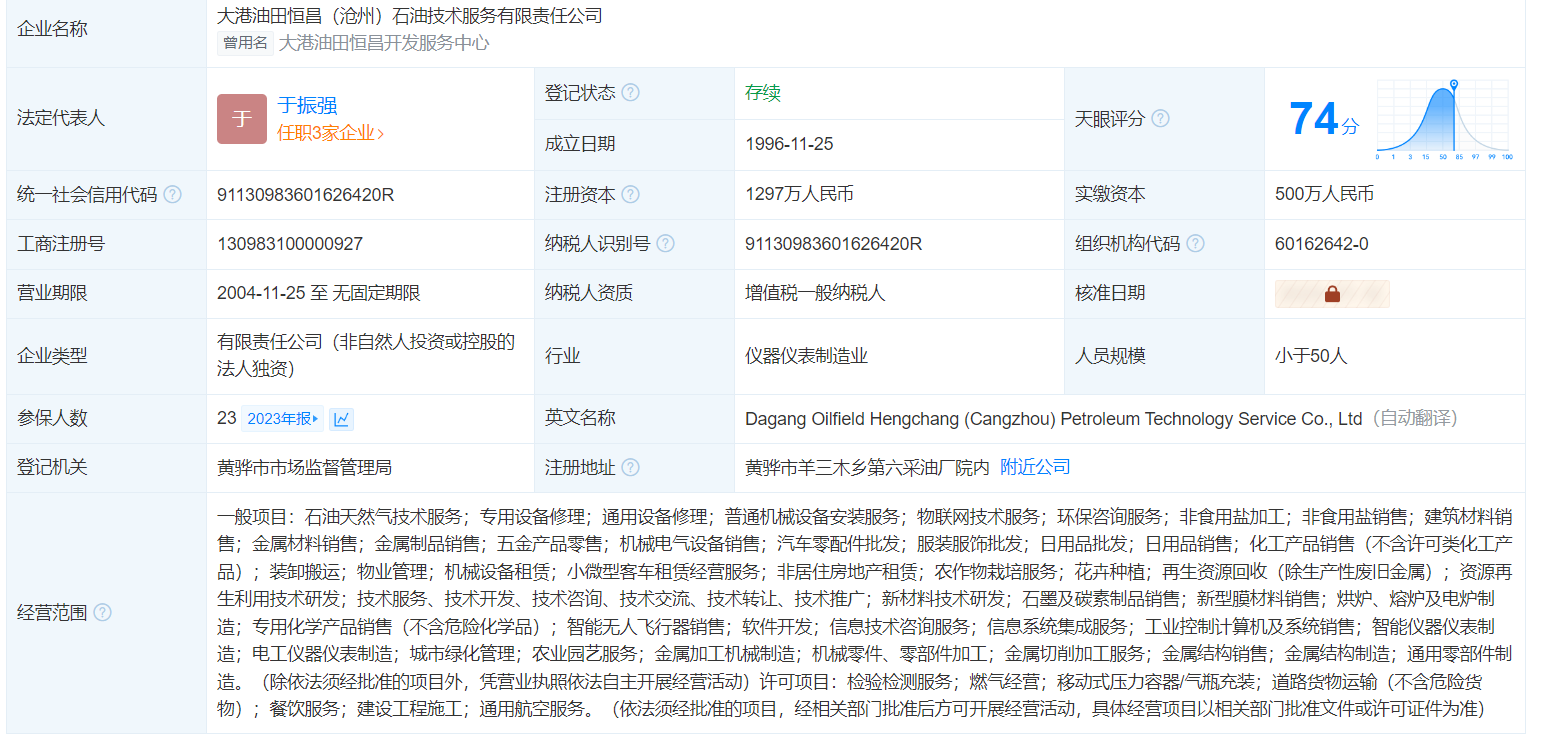Click the 存续 registration status
The image size is (1542, 744).
click(x=763, y=93)
